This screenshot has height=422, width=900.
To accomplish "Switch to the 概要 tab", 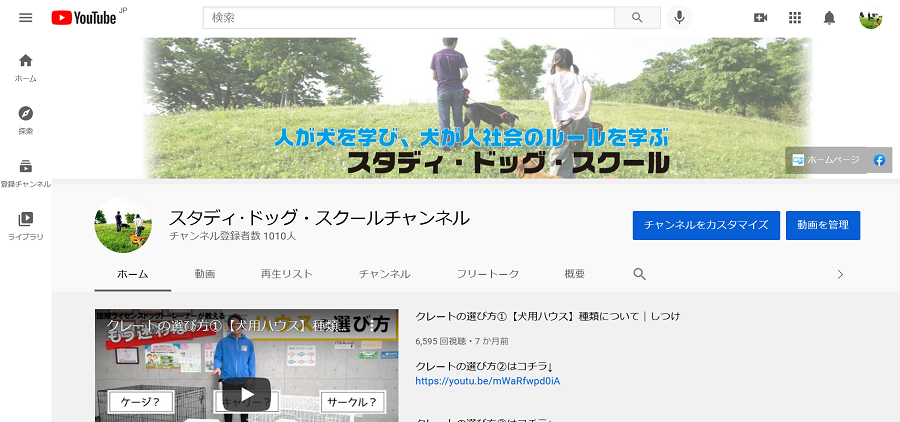I will 575,274.
